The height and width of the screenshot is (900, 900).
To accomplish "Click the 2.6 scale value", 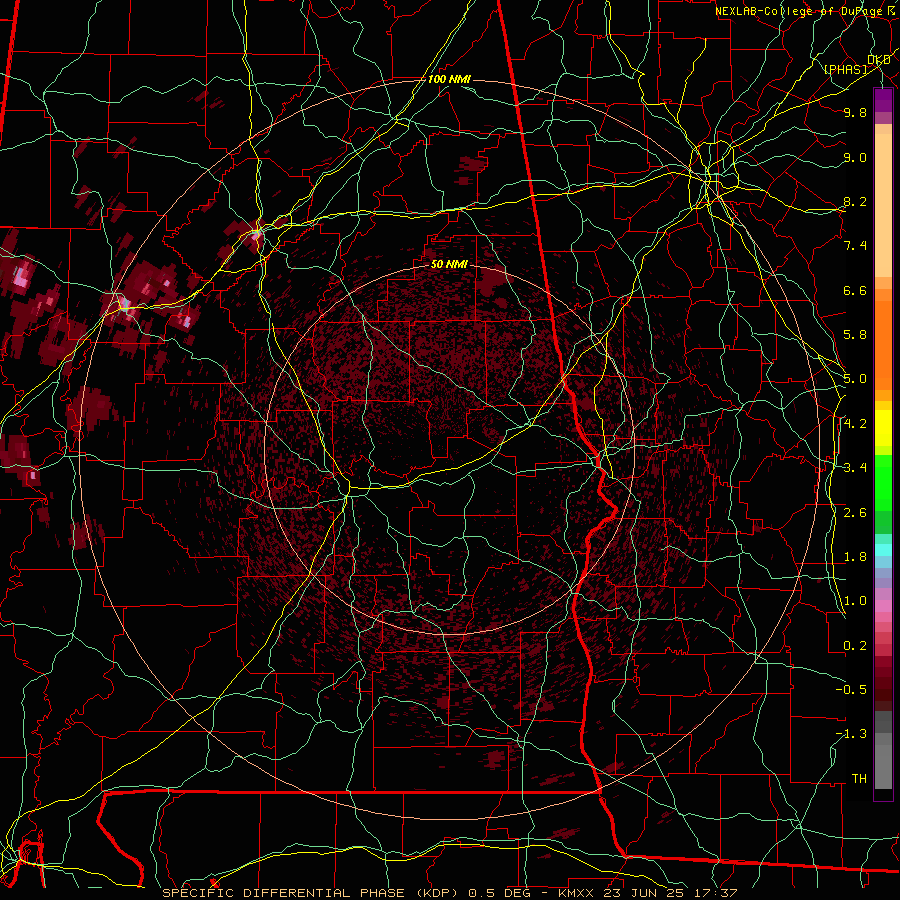I will click(x=855, y=513).
